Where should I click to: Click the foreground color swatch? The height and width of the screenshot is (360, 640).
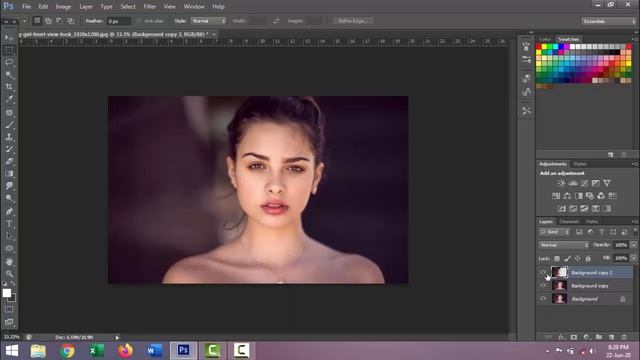(7, 293)
